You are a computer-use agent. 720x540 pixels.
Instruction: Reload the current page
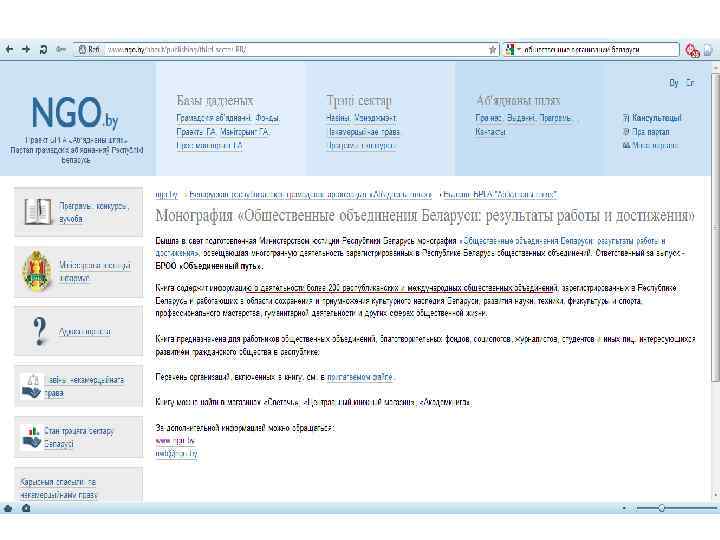pyautogui.click(x=44, y=50)
